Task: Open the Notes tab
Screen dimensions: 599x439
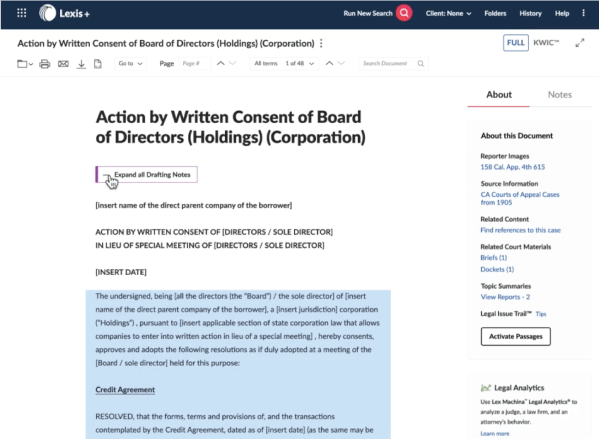Action: click(x=560, y=95)
